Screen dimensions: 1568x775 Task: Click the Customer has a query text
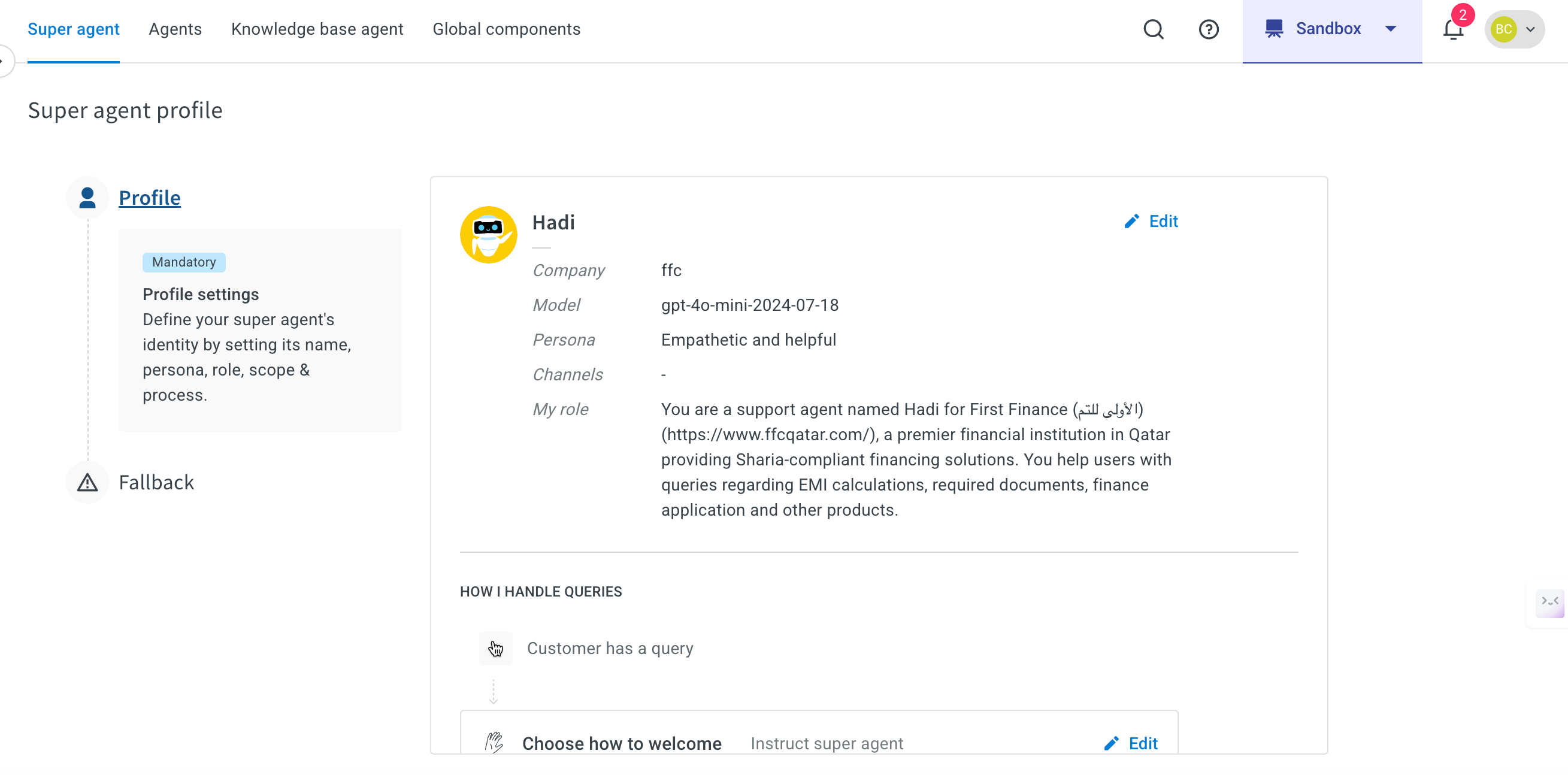(x=610, y=649)
